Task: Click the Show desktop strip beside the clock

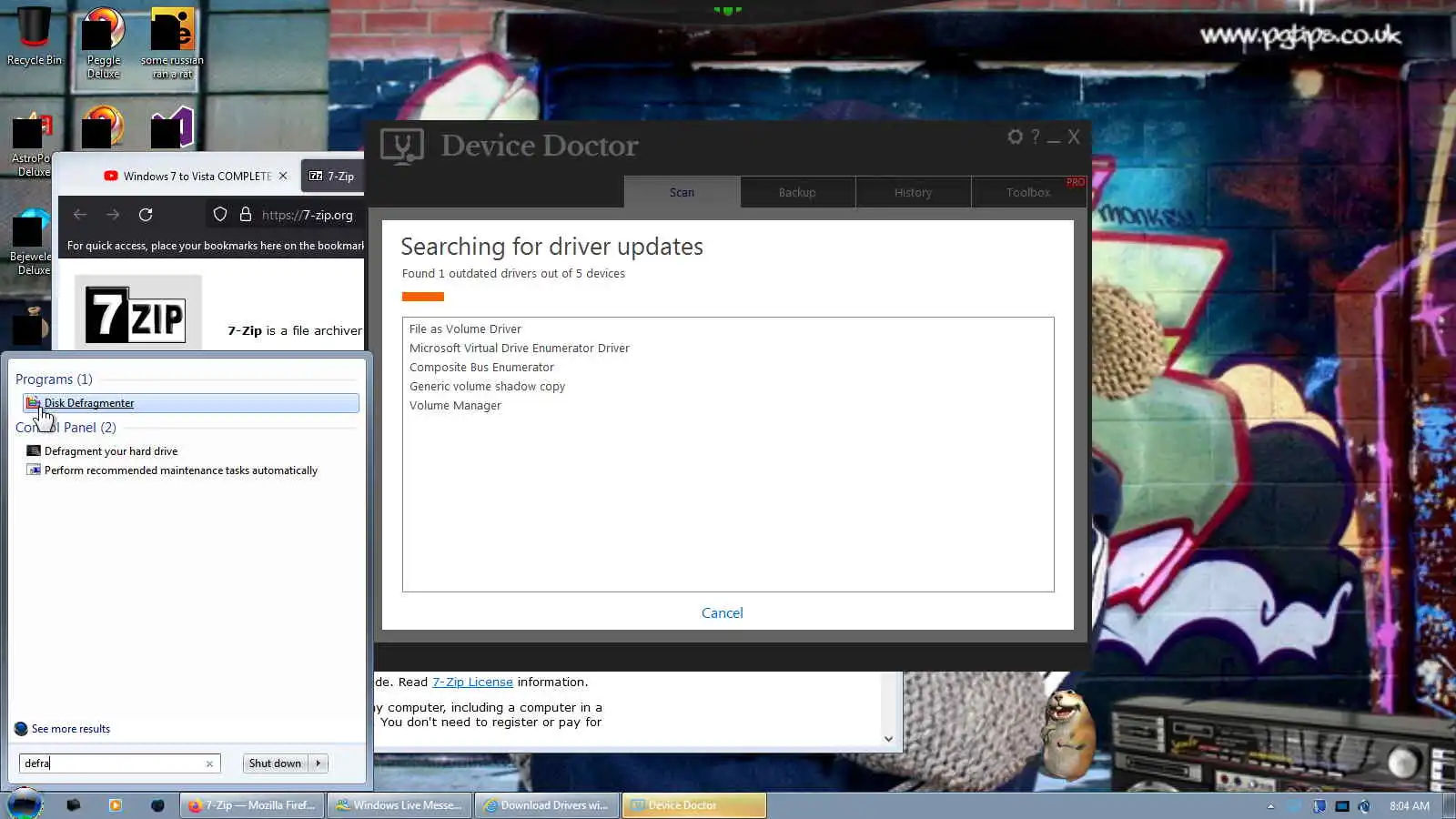Action: coord(1449,806)
